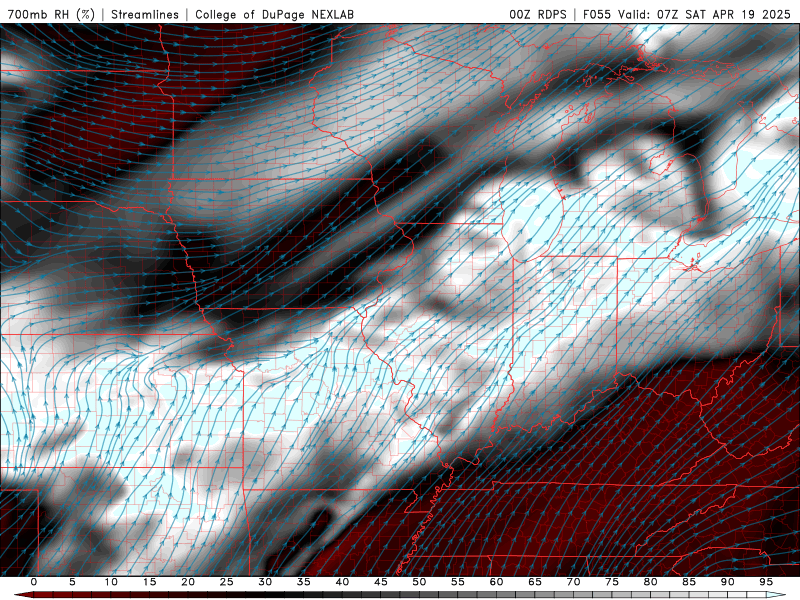This screenshot has height=600, width=800.
Task: Click the '45' scale number
Action: 381,582
